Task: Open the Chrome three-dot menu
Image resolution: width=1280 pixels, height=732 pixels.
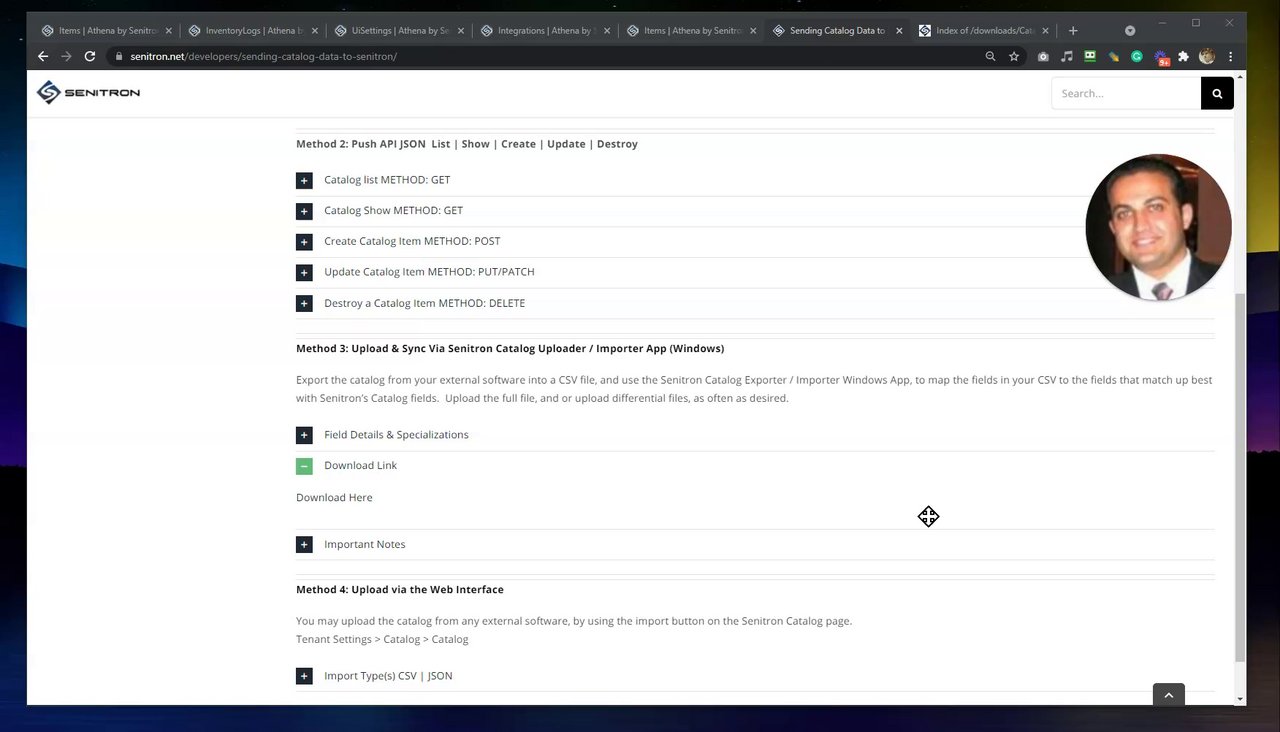Action: coord(1231,57)
